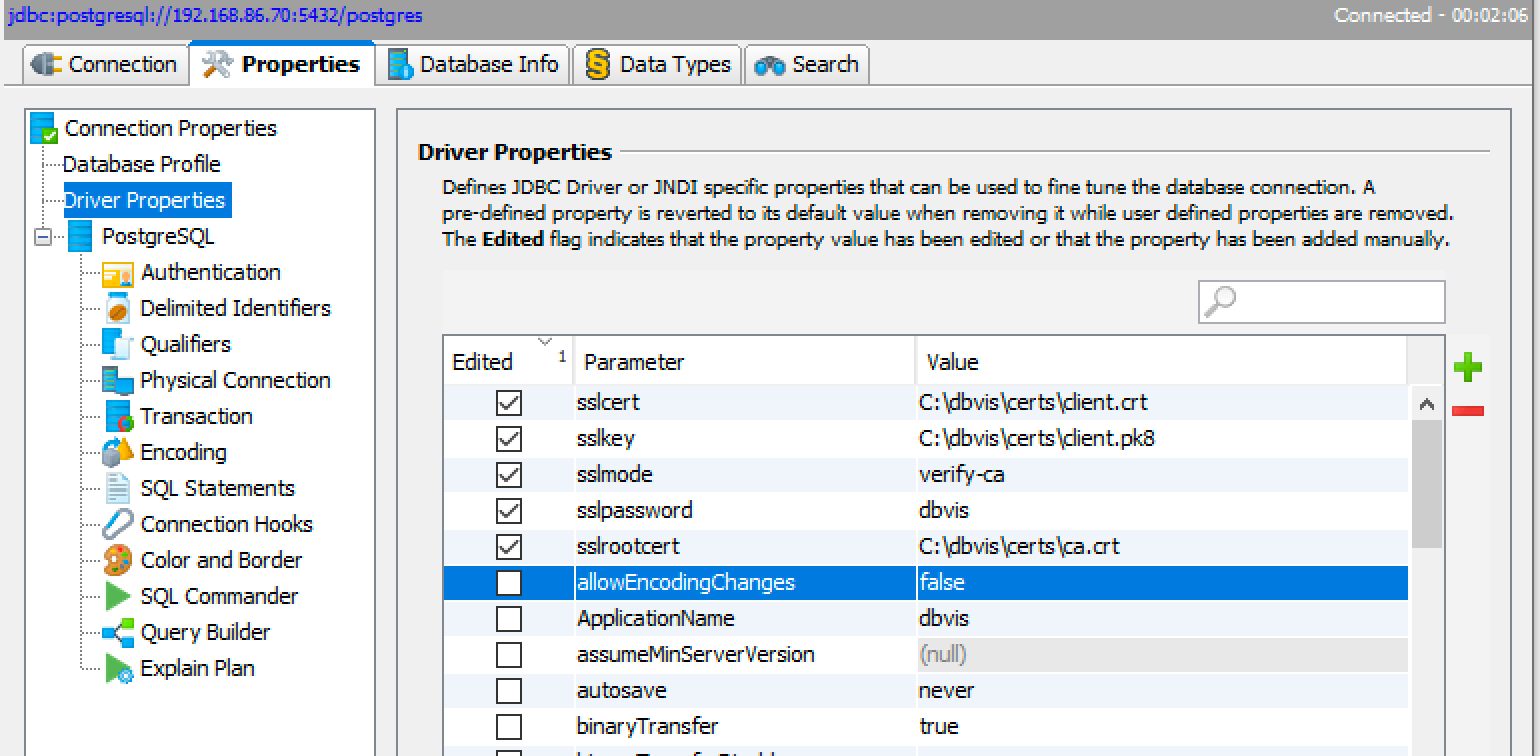Uncheck the Edited checkbox for sslcert

tap(509, 403)
